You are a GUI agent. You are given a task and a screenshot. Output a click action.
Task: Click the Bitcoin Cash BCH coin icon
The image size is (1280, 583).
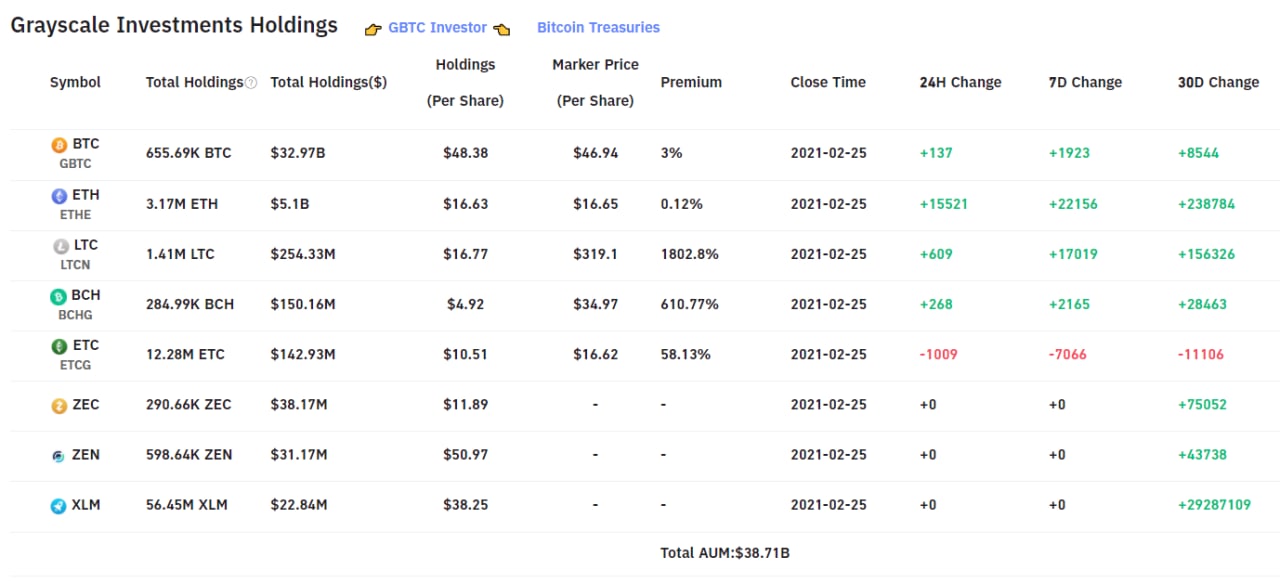[x=59, y=297]
